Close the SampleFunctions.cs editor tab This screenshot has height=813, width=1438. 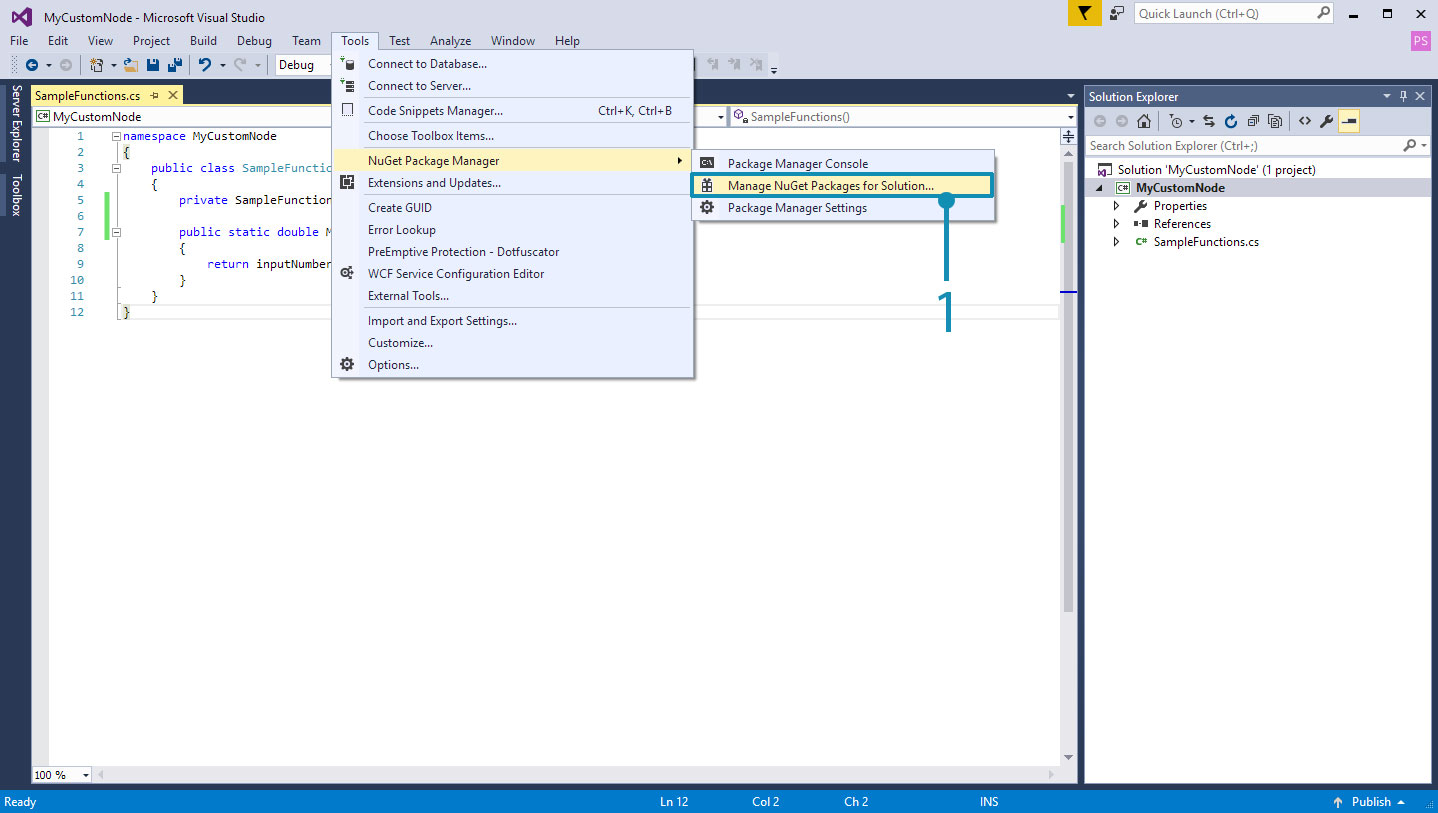(173, 96)
